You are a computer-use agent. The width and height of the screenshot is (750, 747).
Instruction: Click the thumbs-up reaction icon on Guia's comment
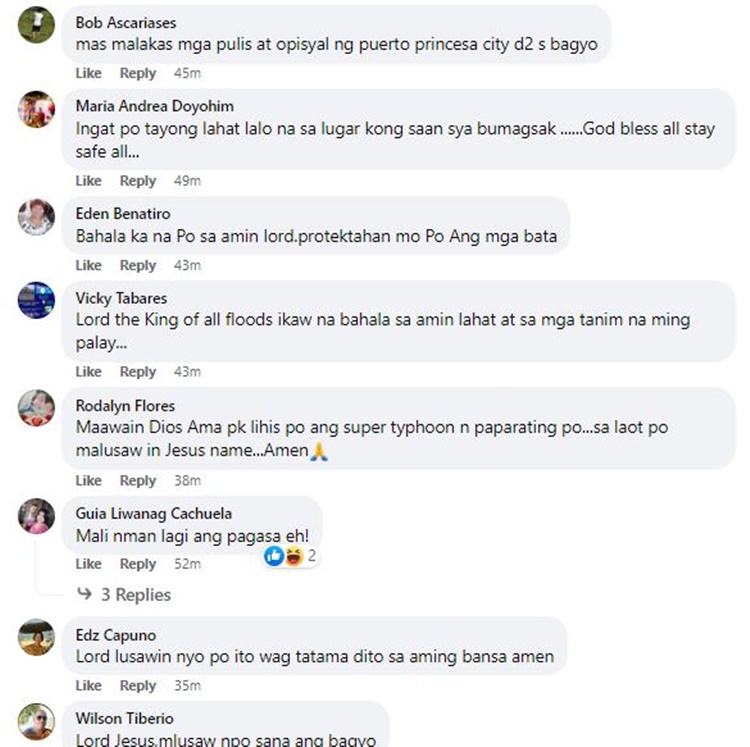point(274,556)
